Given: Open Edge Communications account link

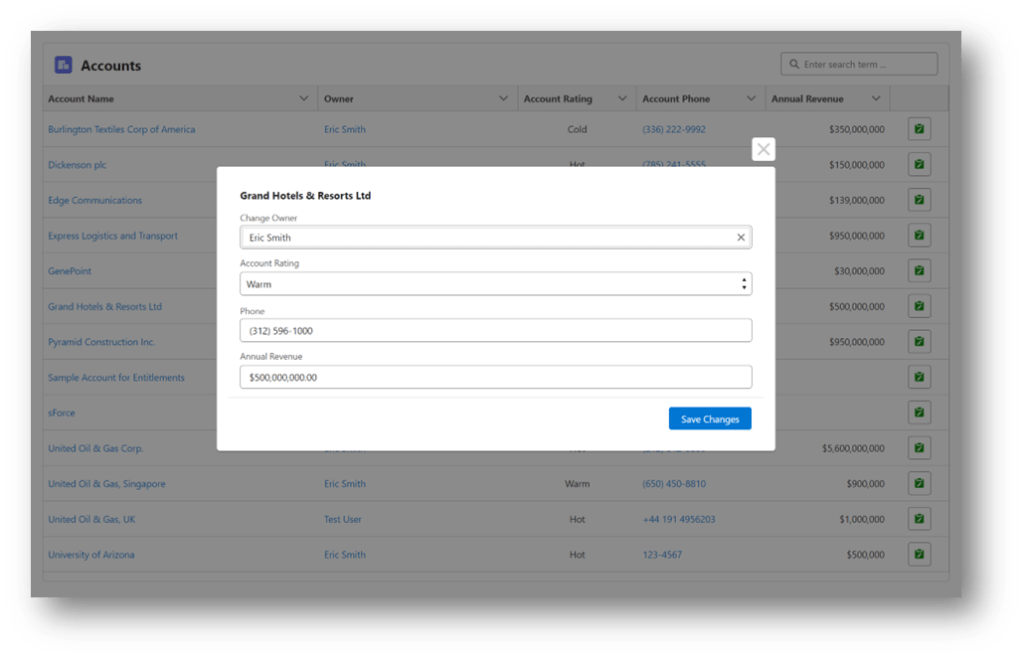Looking at the screenshot, I should pyautogui.click(x=95, y=200).
